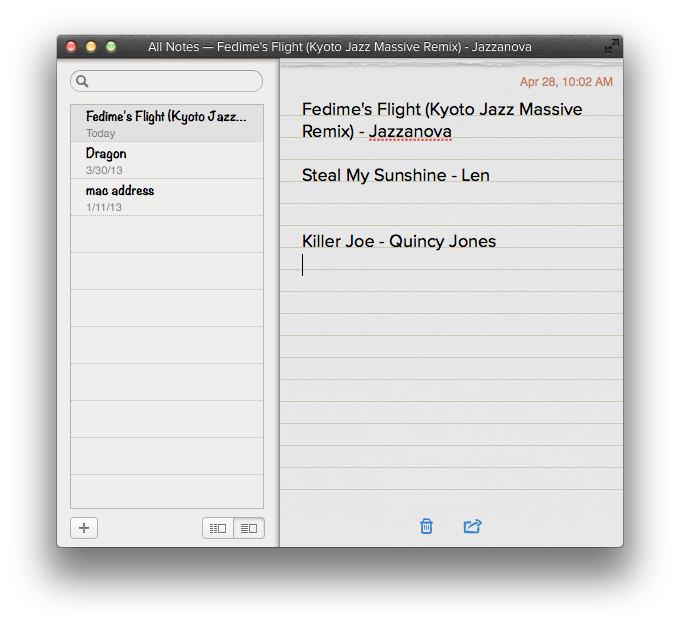Place cursor in Steal My Sunshine - Len line
This screenshot has width=680, height=626.
(396, 175)
